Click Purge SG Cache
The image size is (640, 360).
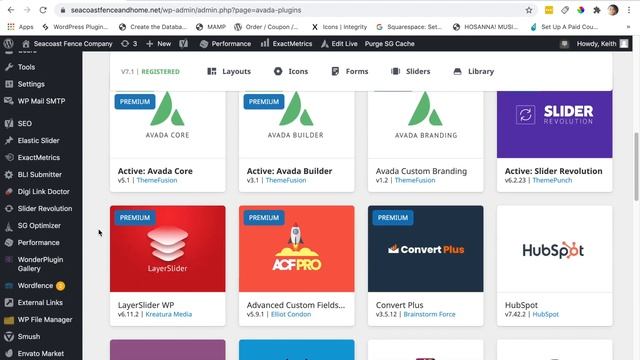point(389,44)
